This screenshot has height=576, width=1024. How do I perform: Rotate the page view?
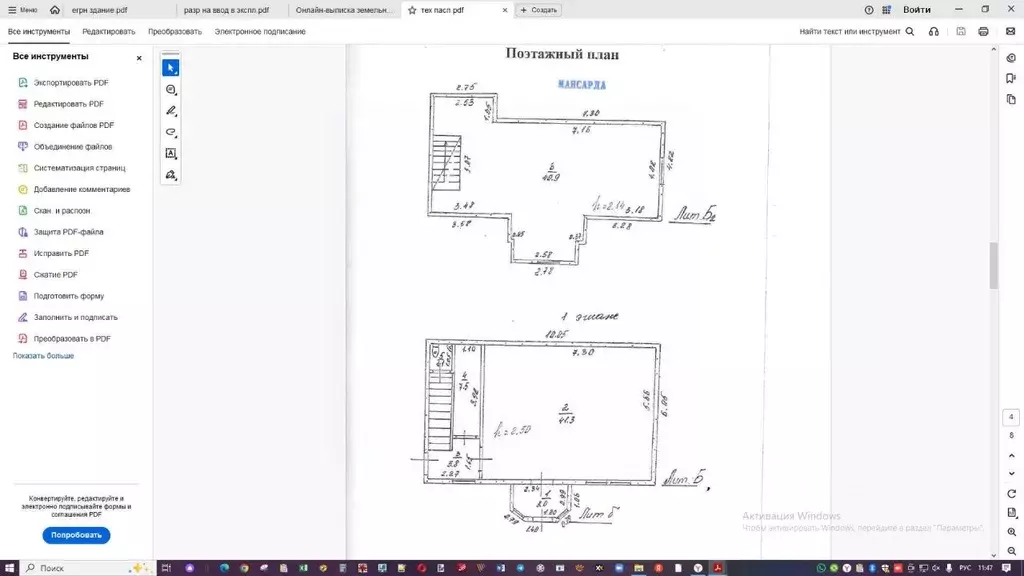point(1012,494)
